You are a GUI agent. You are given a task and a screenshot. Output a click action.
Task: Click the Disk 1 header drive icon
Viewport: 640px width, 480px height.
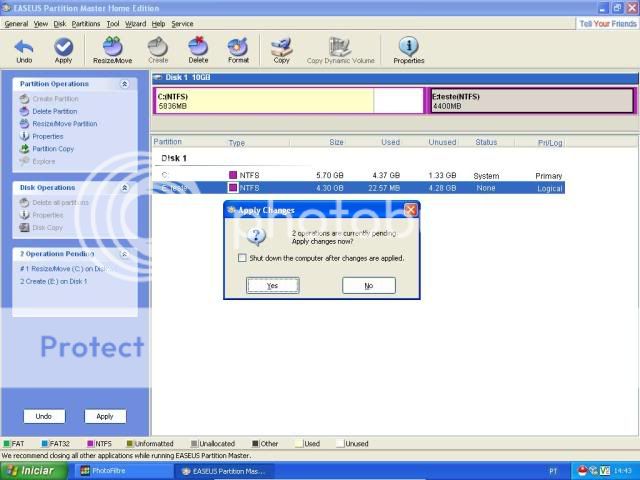tap(158, 77)
